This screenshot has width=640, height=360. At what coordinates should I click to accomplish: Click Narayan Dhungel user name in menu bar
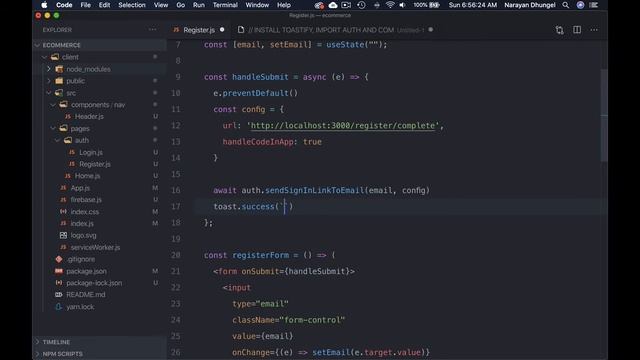pos(530,5)
